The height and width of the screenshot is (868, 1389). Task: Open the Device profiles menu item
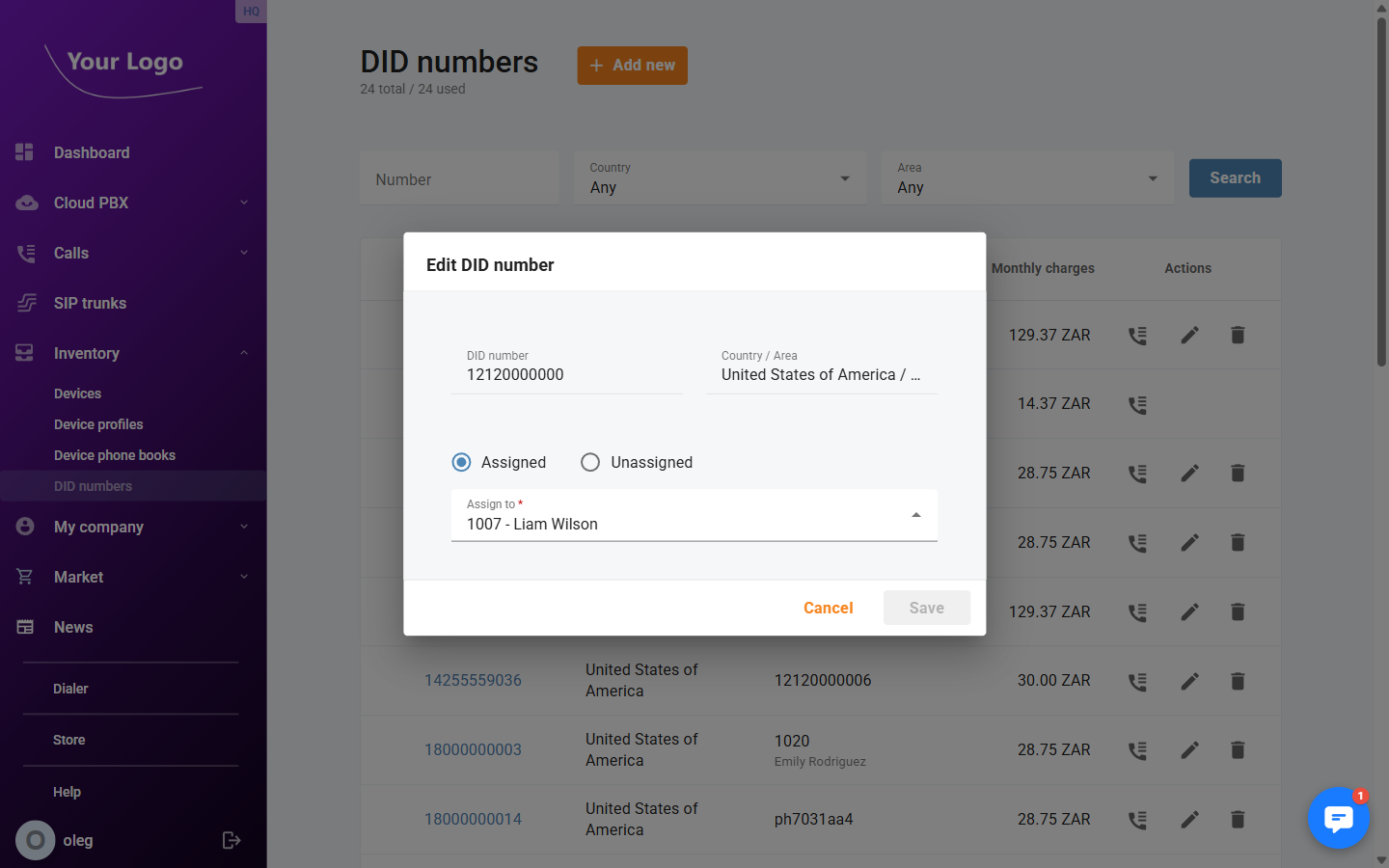point(98,424)
